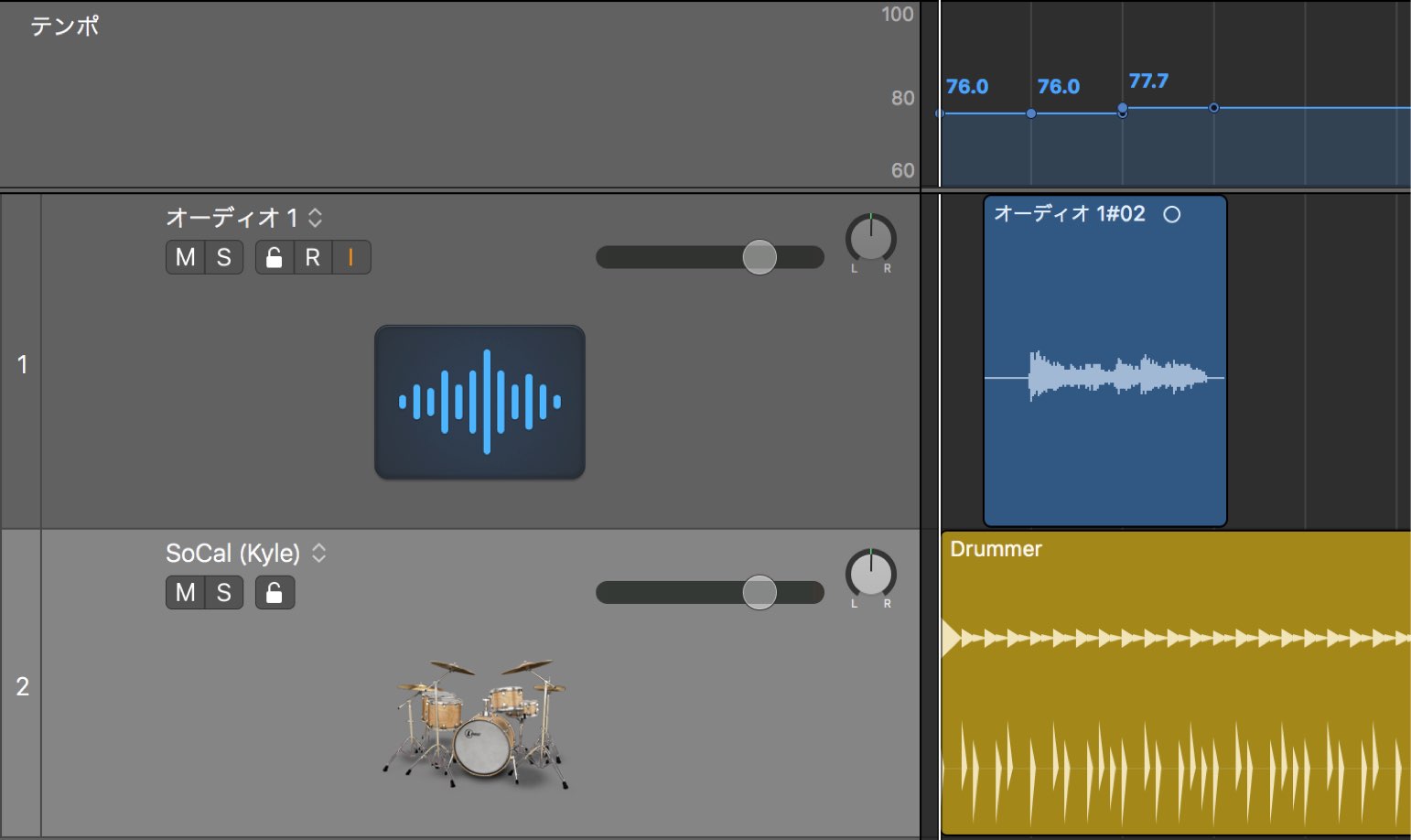This screenshot has height=840, width=1411.
Task: Click the loop circle icon on オーディオ 1#02 region
Action: pyautogui.click(x=1172, y=214)
